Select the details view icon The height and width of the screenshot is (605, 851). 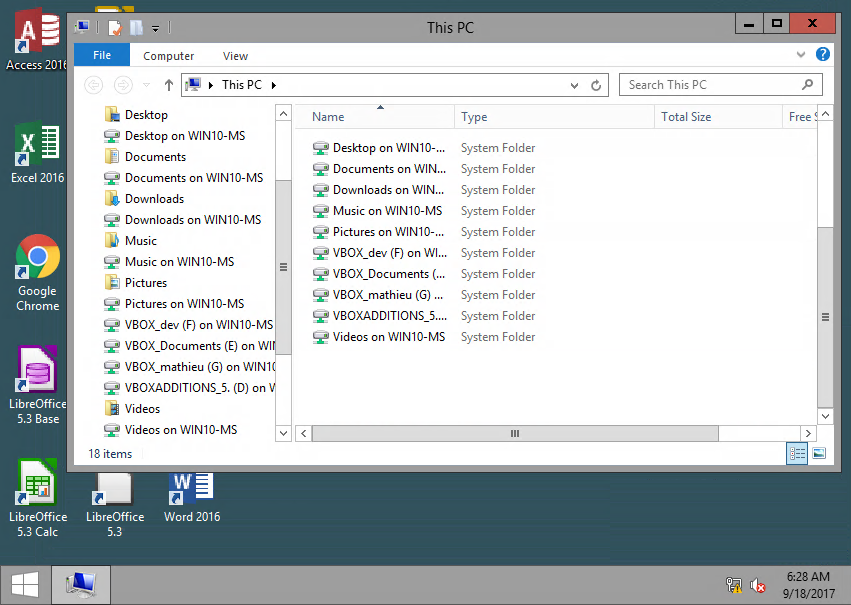tap(797, 453)
